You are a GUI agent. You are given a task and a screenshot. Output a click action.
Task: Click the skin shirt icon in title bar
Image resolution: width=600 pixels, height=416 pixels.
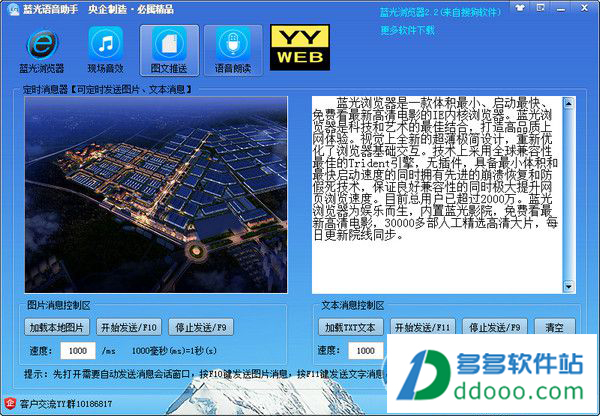520,8
